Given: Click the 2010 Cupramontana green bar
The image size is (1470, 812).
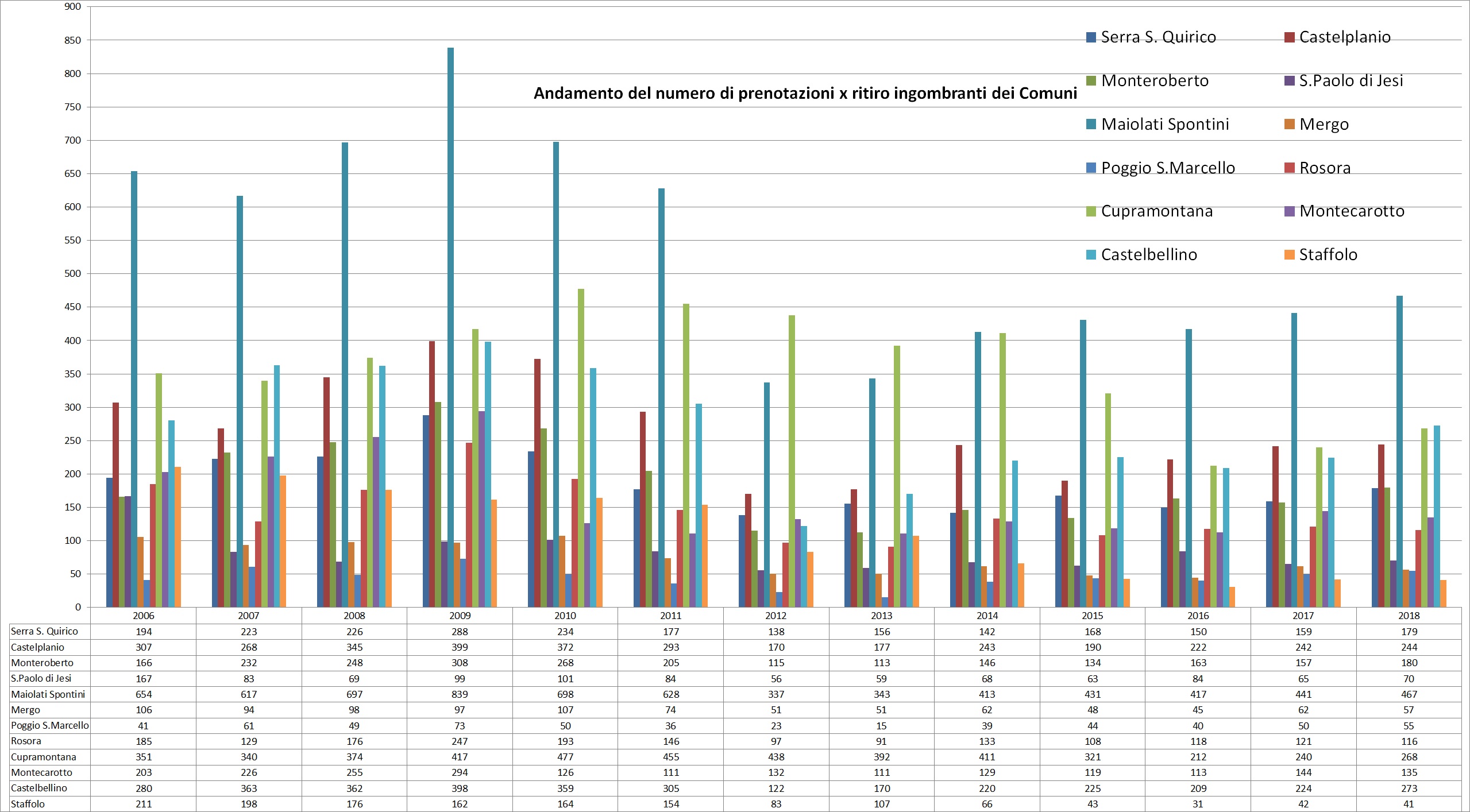Looking at the screenshot, I should pyautogui.click(x=581, y=448).
